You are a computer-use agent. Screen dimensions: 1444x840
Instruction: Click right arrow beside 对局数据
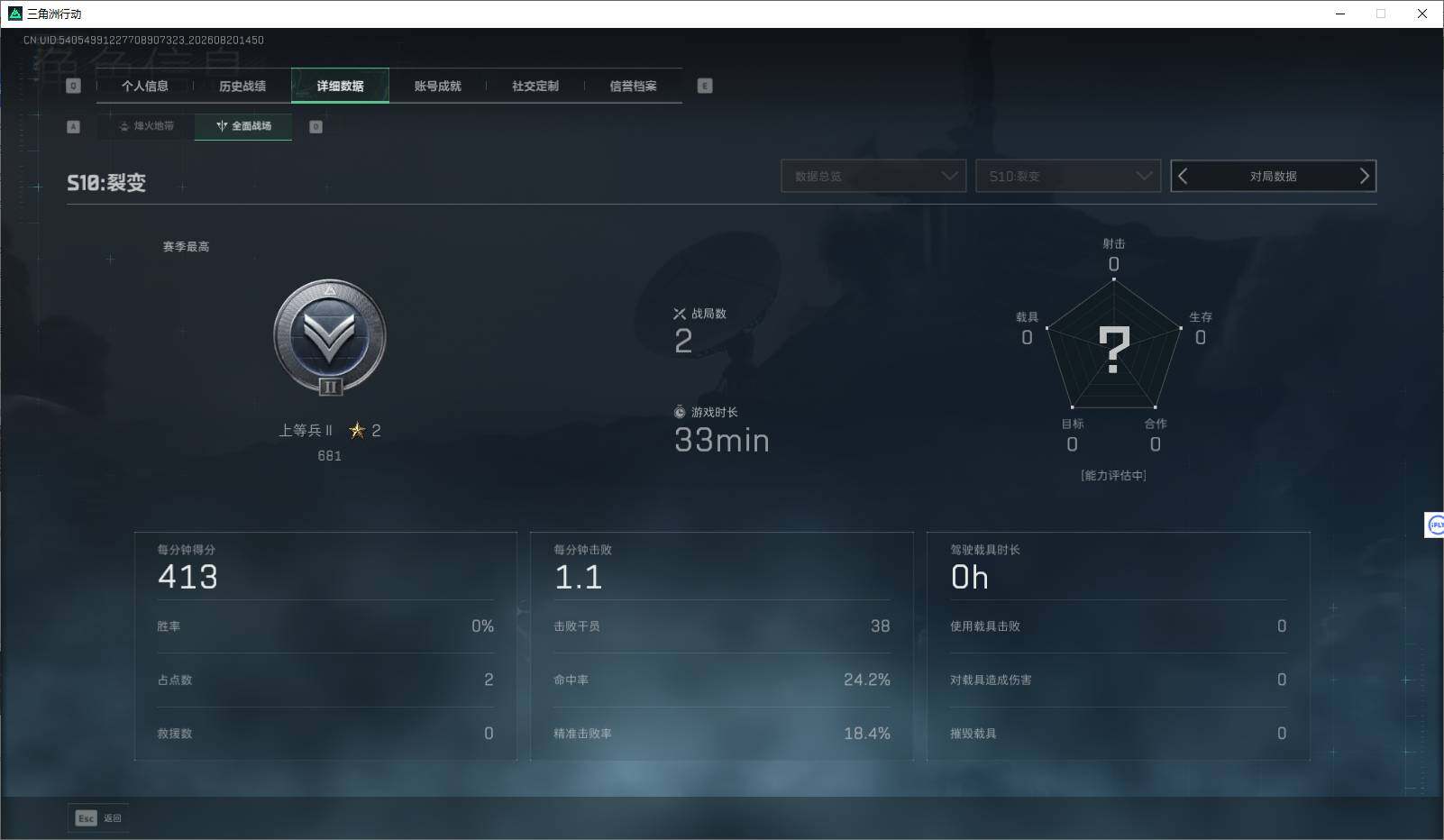1364,176
